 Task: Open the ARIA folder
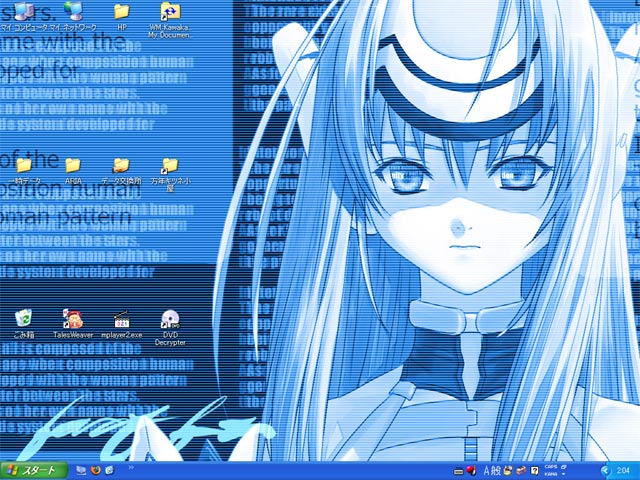73,171
